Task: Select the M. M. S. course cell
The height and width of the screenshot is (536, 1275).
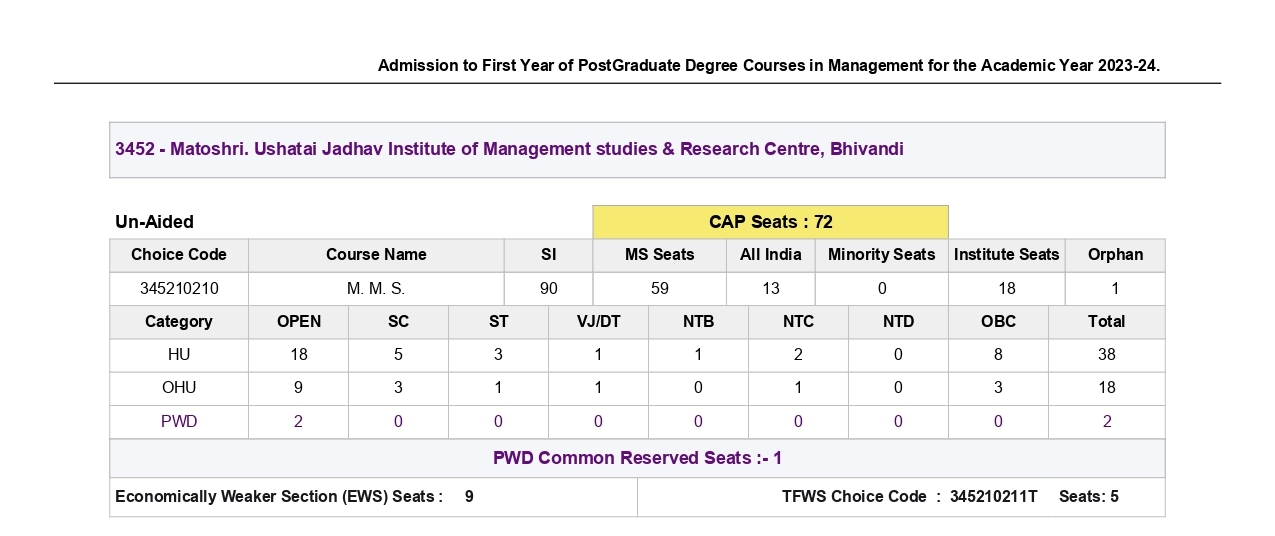Action: click(x=376, y=288)
